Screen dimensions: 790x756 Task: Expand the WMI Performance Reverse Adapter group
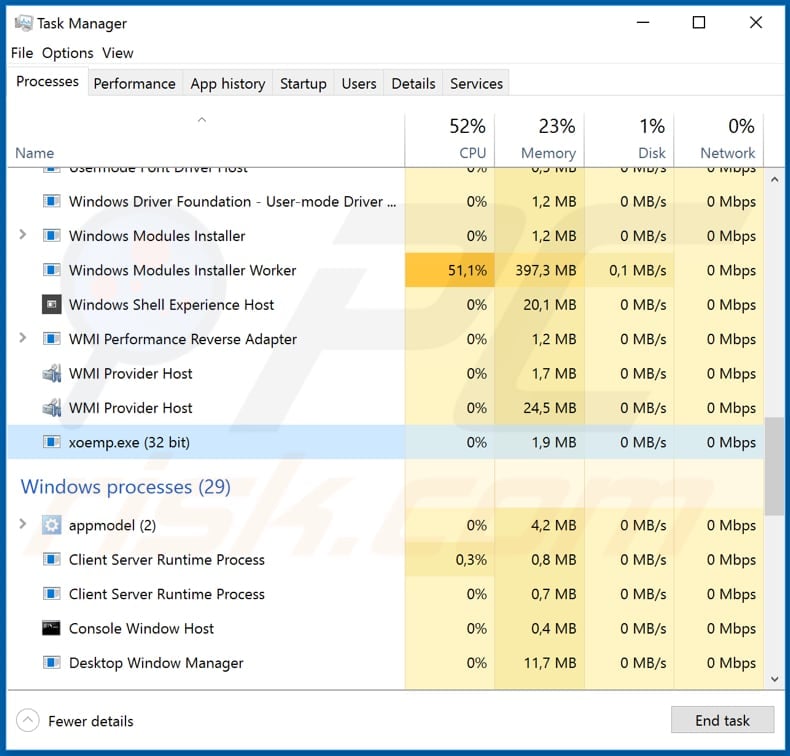pos(23,338)
